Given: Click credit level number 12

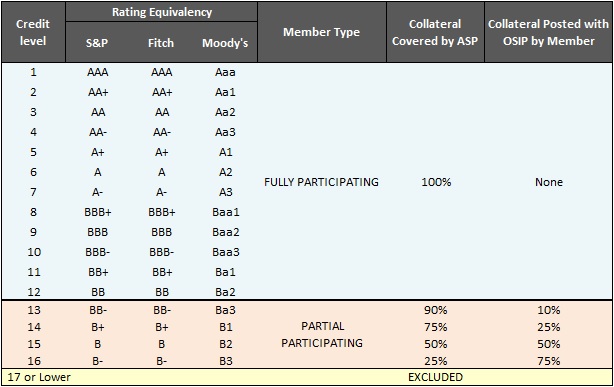Looking at the screenshot, I should click(x=34, y=292).
